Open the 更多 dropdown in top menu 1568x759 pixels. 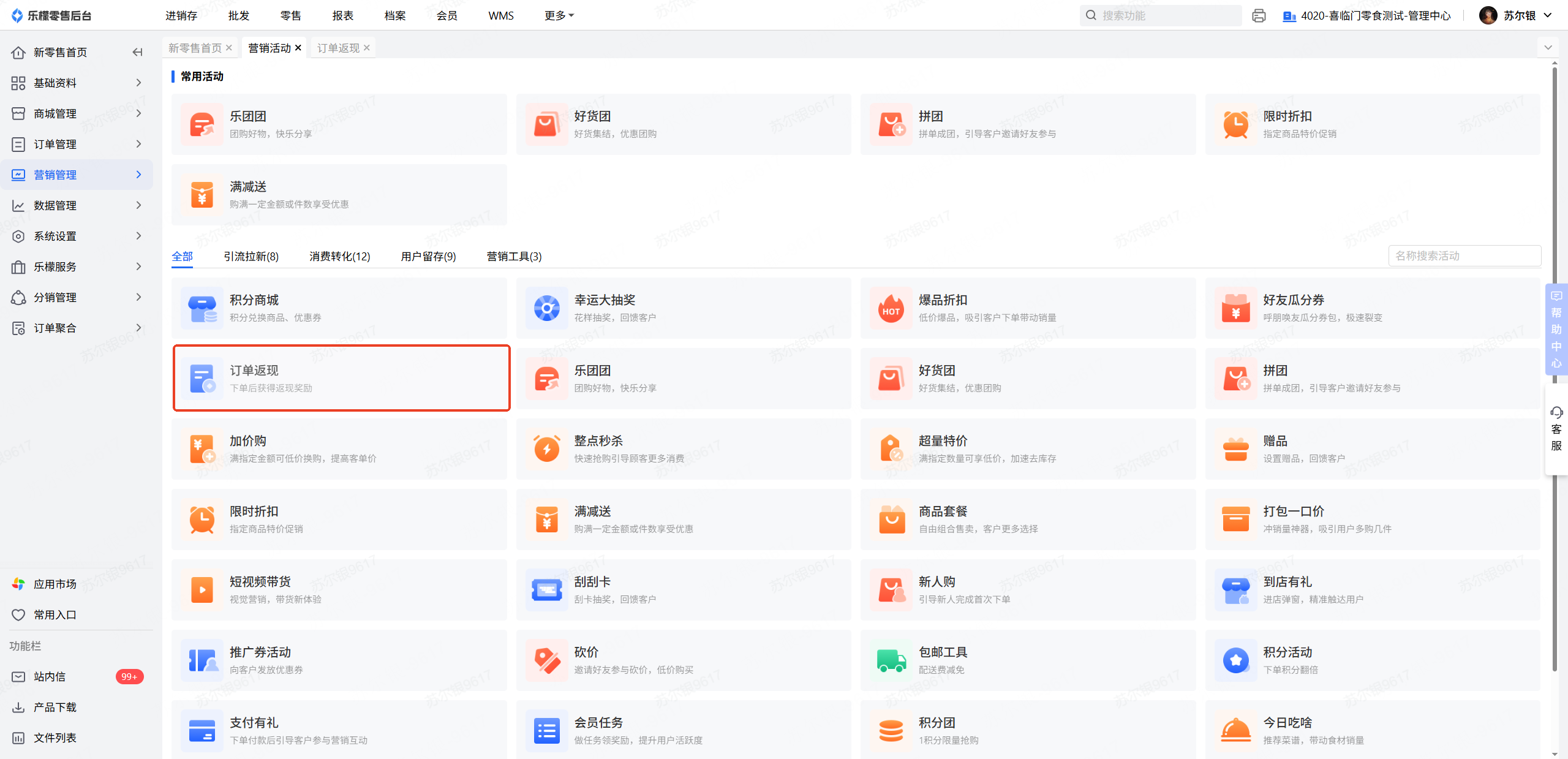tap(559, 15)
